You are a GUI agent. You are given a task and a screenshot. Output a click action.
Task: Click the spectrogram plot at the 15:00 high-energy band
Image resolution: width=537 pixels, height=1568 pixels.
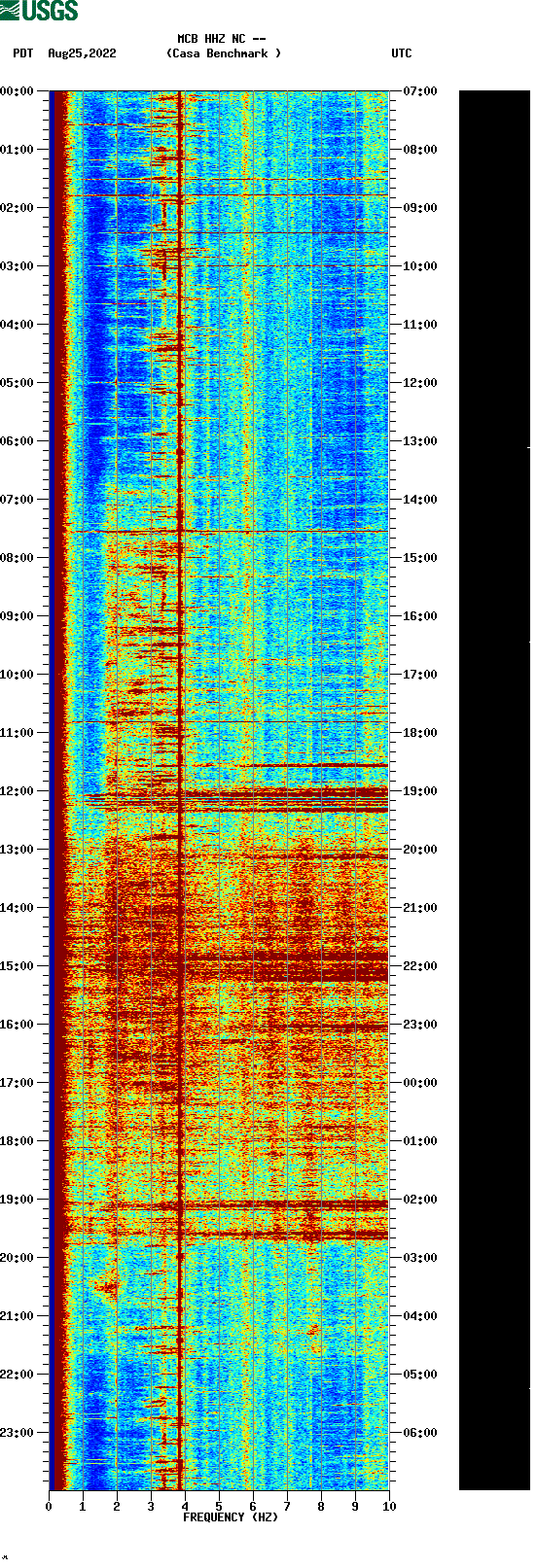click(219, 968)
